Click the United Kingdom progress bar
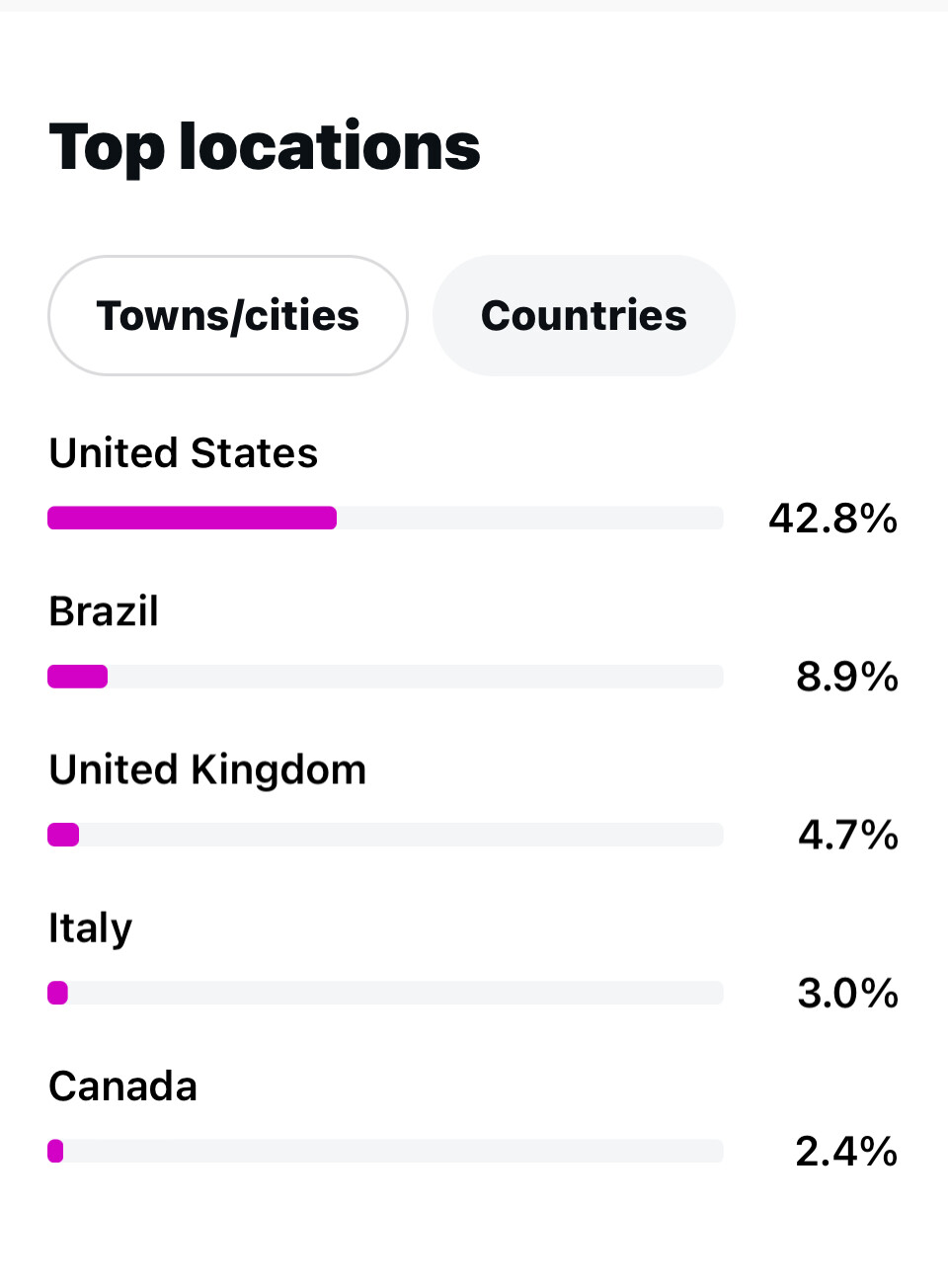Screen dimensions: 948x1288 pyautogui.click(x=385, y=835)
